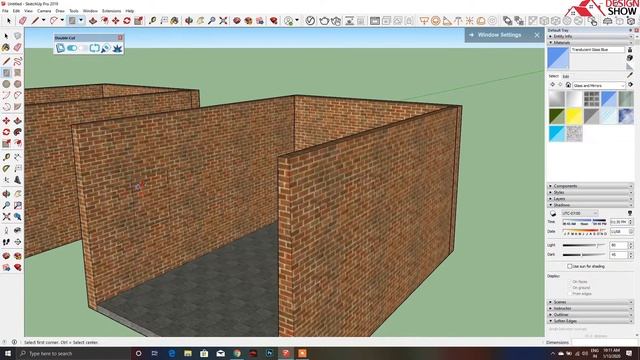
Task: Click the blue spiky icon in Double Cut toolbar
Action: (x=117, y=48)
